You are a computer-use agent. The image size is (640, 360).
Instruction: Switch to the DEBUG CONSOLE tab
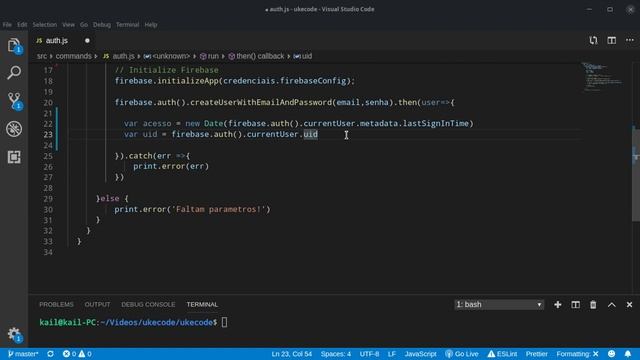coord(148,304)
